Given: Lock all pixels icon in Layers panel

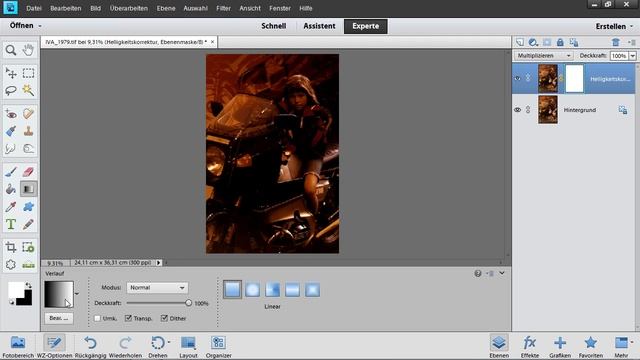Looking at the screenshot, I should [560, 42].
